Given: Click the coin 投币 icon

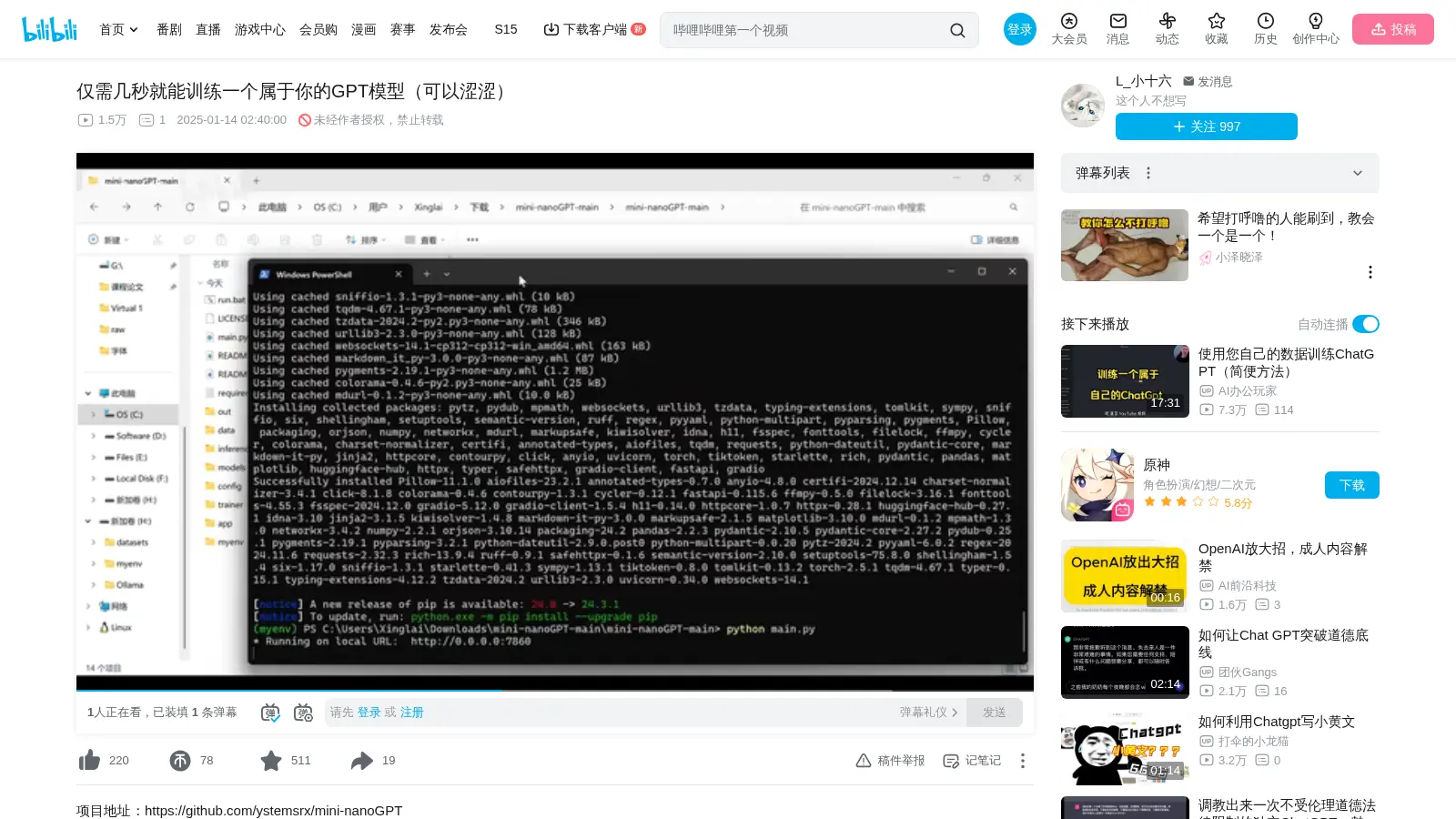Looking at the screenshot, I should coord(180,760).
